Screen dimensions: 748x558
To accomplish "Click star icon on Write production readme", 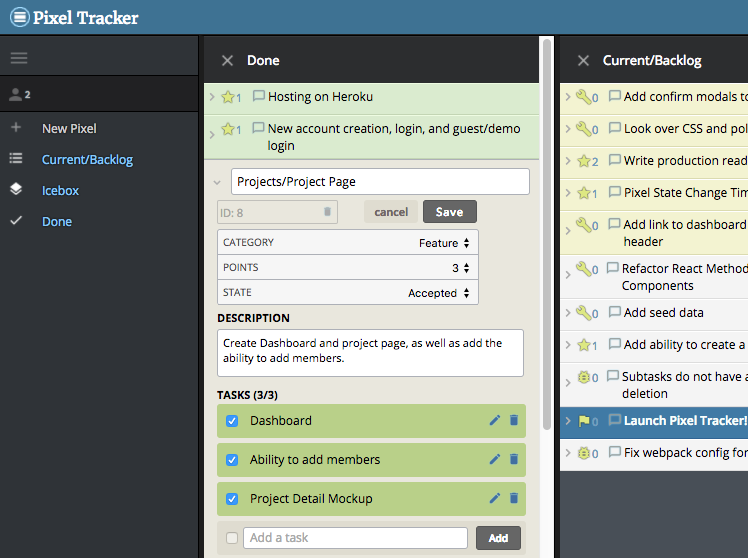I will [x=584, y=161].
